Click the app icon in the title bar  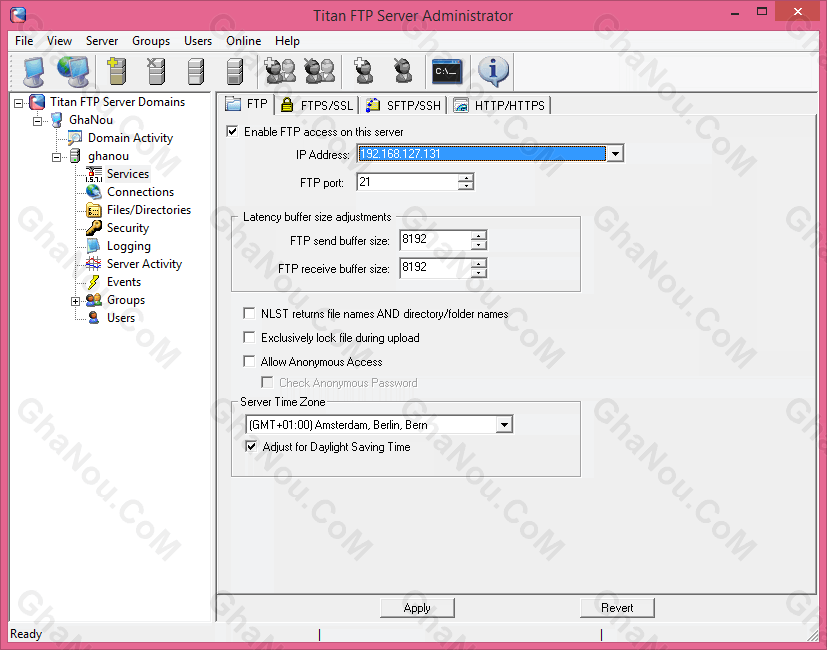[18, 14]
